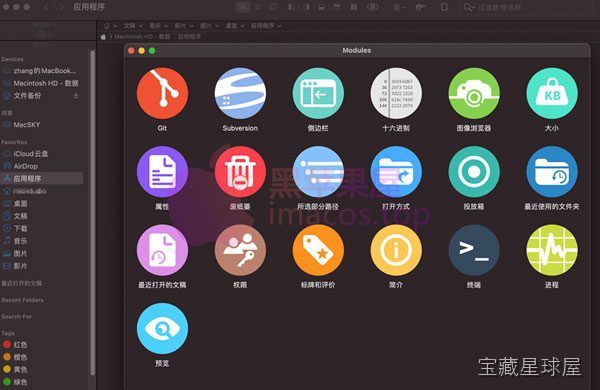Open the 音乐 favorites bar dropdown
The height and width of the screenshot is (390, 600).
pos(158,26)
